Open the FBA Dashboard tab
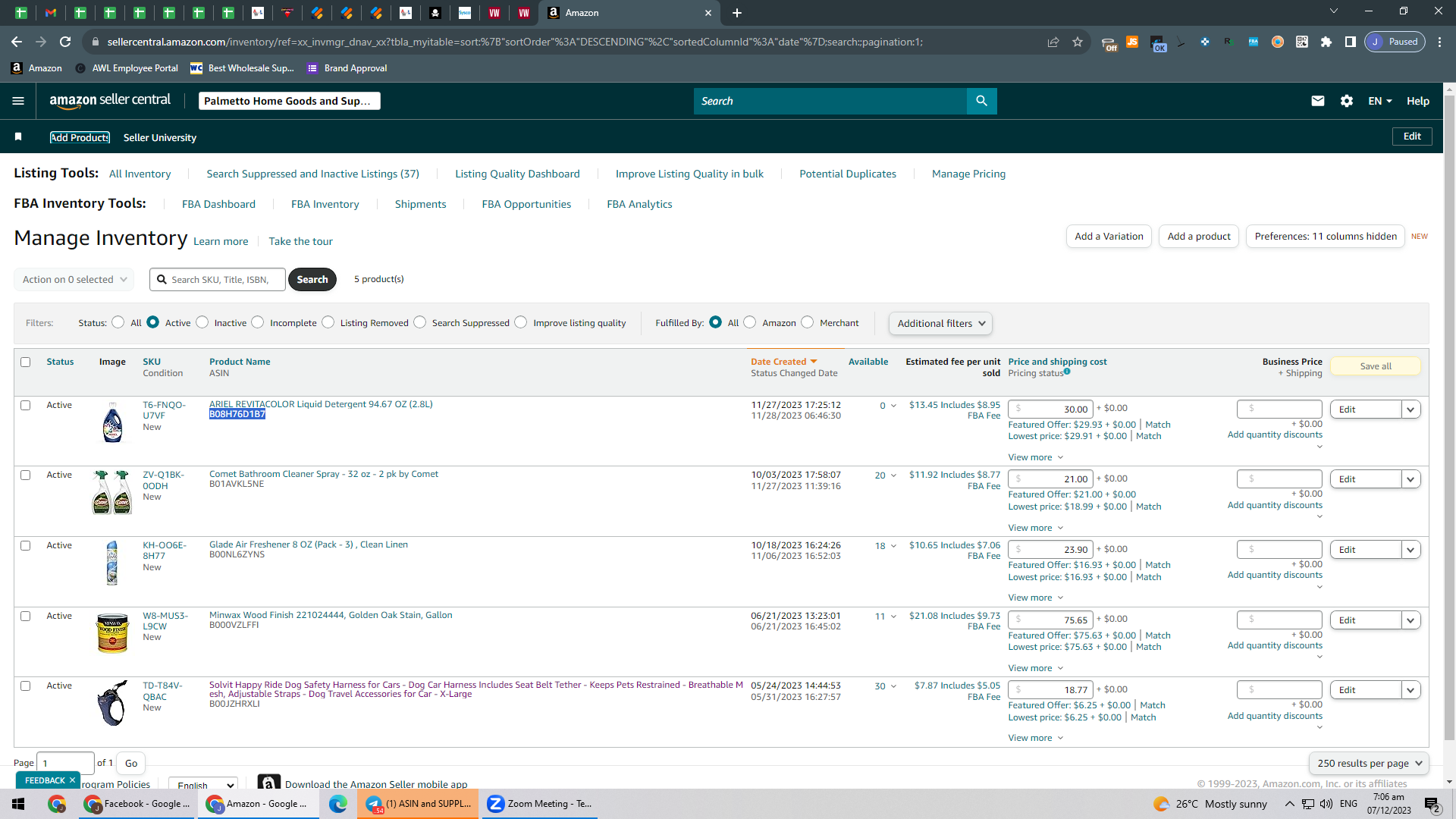The image size is (1456, 819). 218,204
